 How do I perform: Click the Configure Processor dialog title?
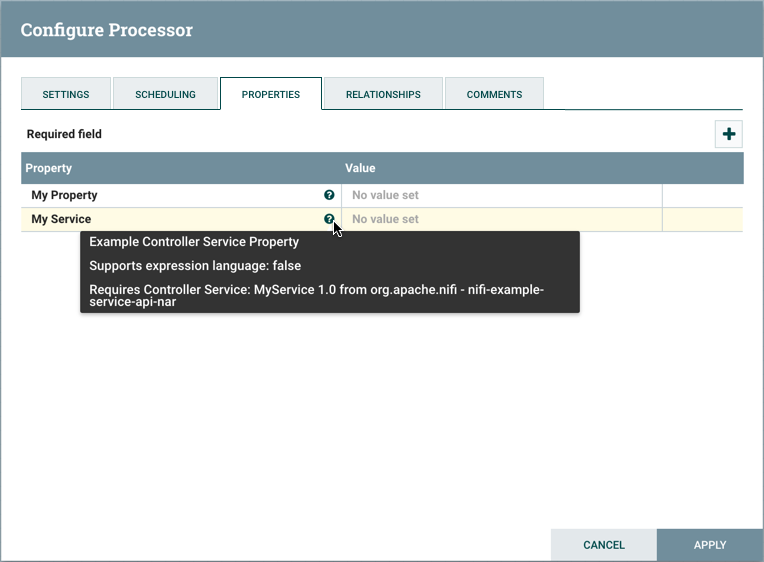coord(107,30)
